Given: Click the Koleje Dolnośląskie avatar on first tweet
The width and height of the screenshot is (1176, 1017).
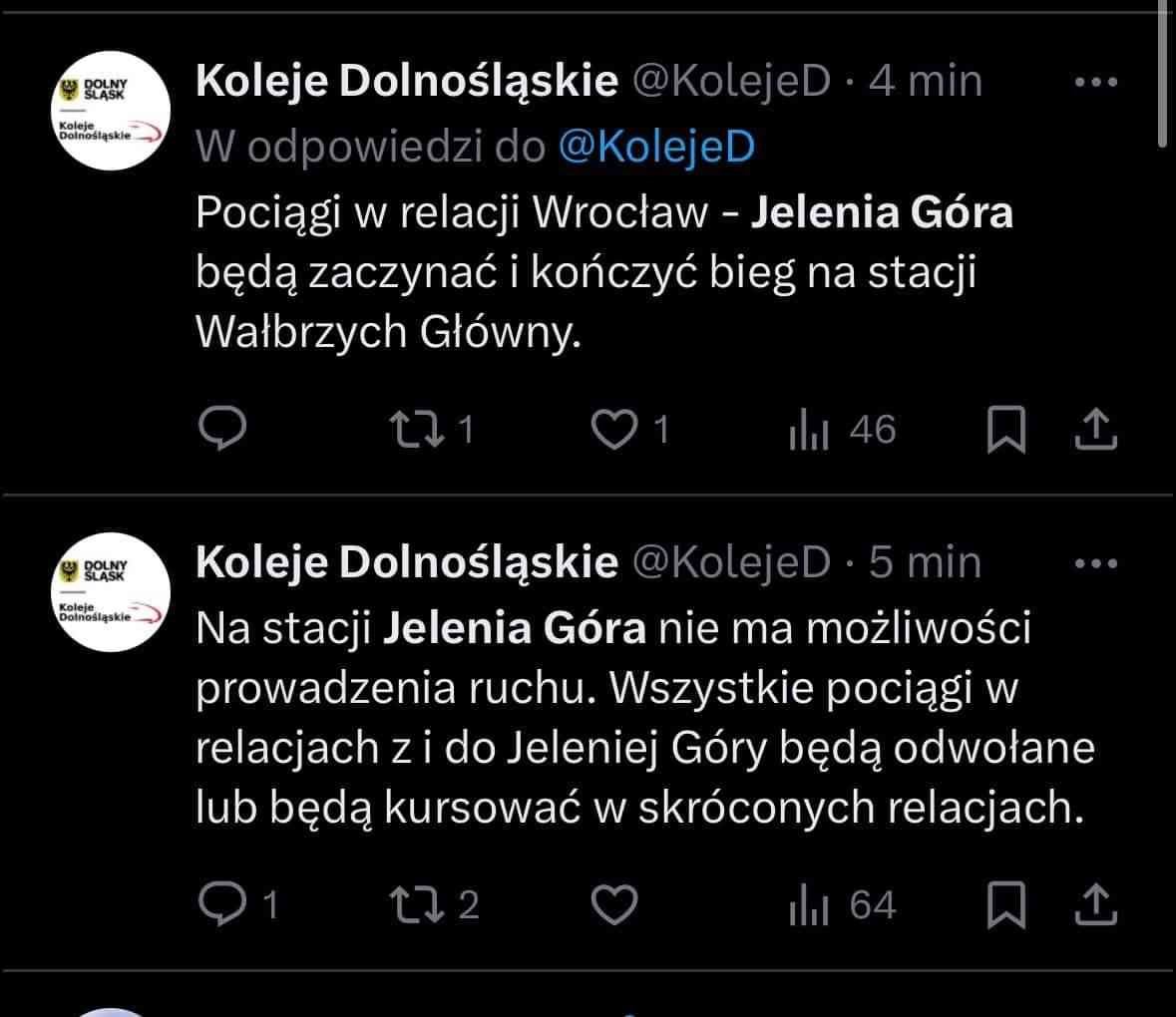Looking at the screenshot, I should pyautogui.click(x=109, y=110).
